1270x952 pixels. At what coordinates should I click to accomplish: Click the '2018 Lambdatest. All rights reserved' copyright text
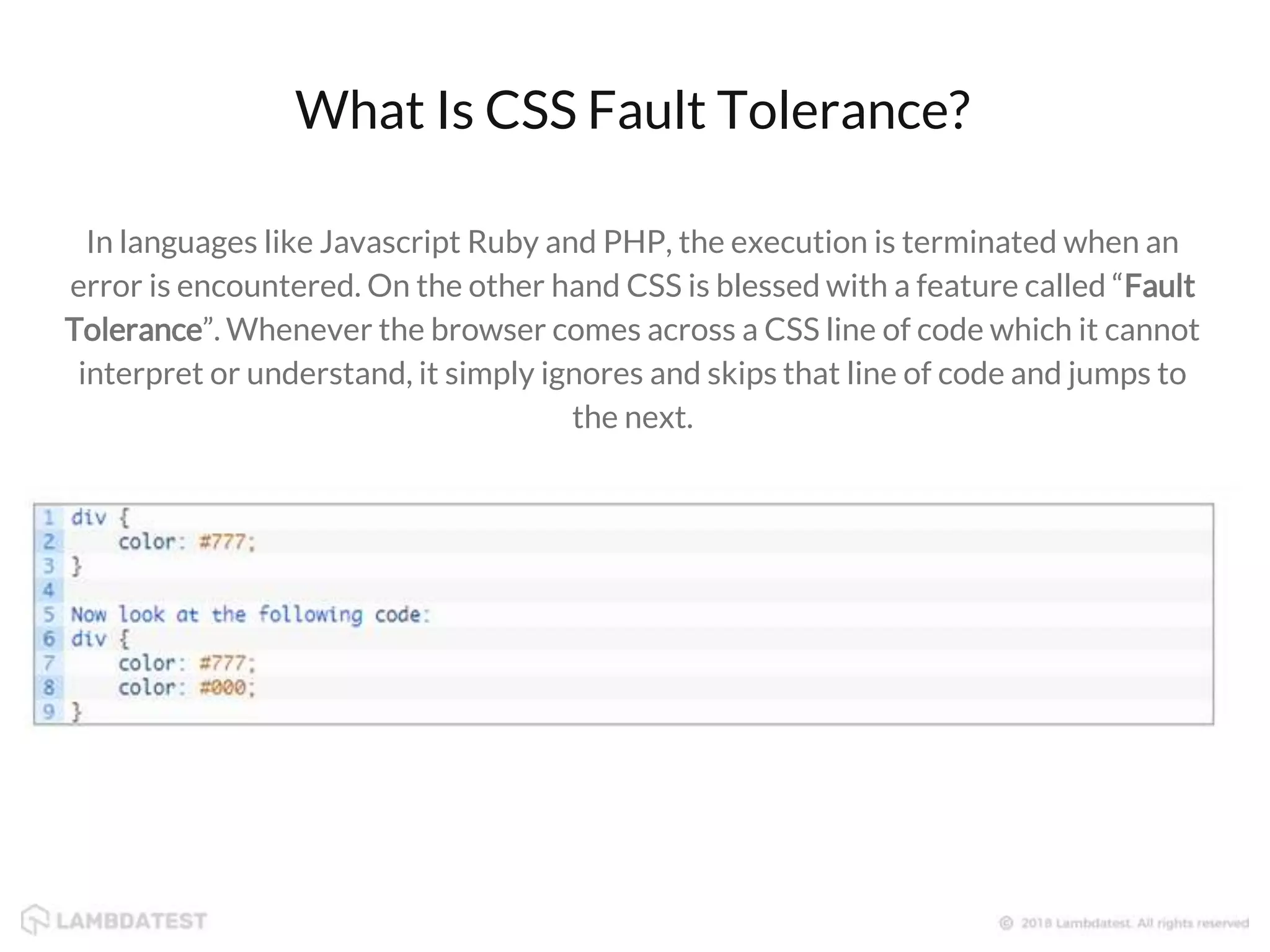click(1135, 923)
